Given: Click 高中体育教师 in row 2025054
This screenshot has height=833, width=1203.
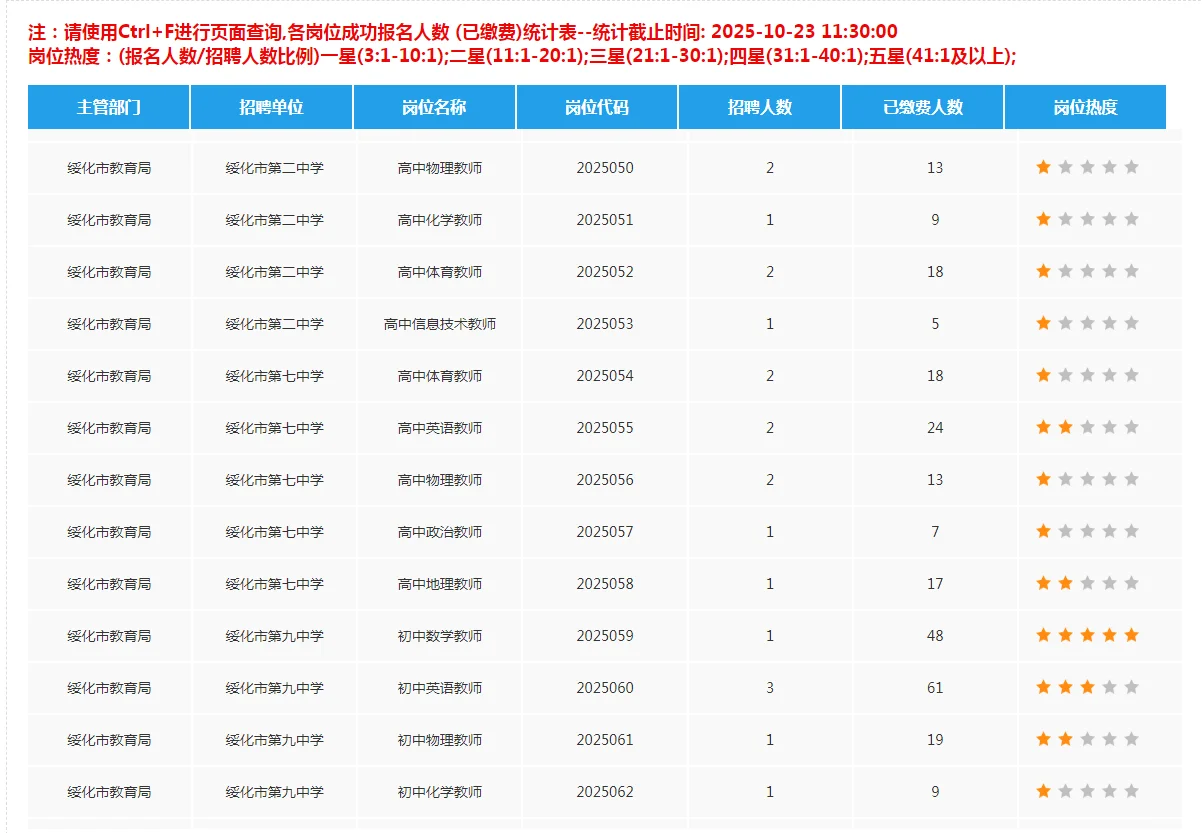Looking at the screenshot, I should pos(440,376).
